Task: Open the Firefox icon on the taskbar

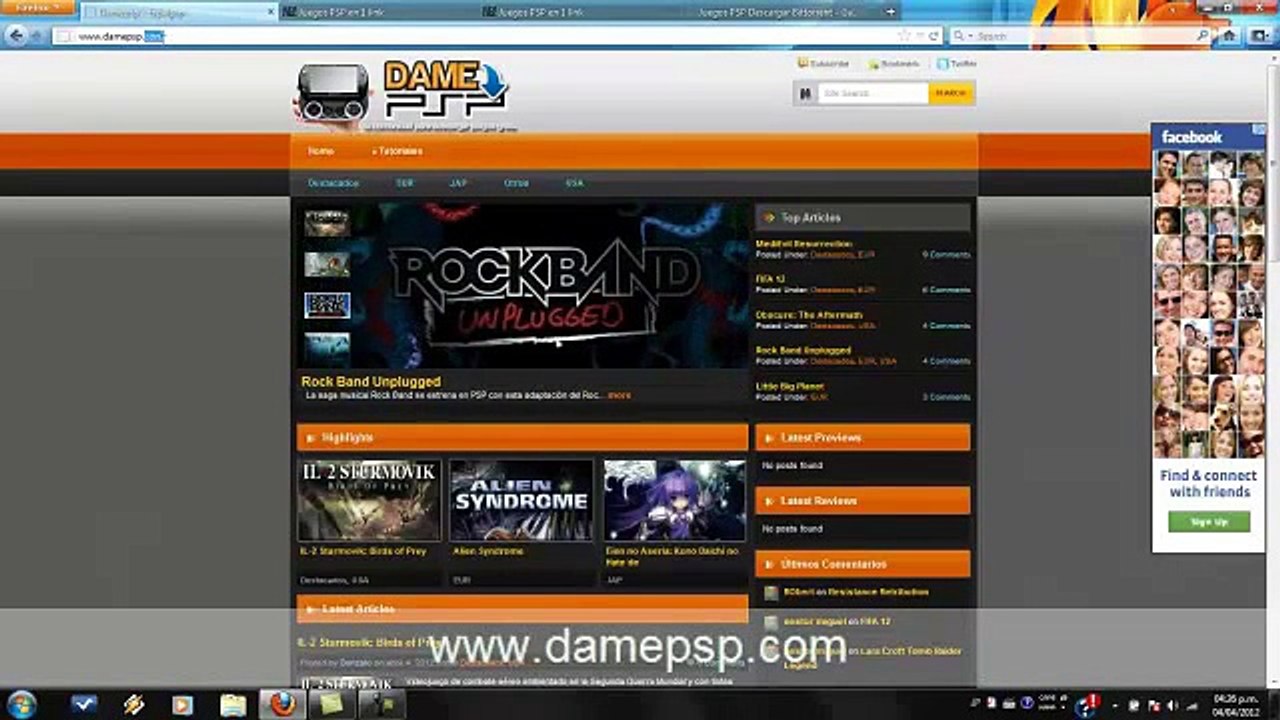Action: (283, 704)
